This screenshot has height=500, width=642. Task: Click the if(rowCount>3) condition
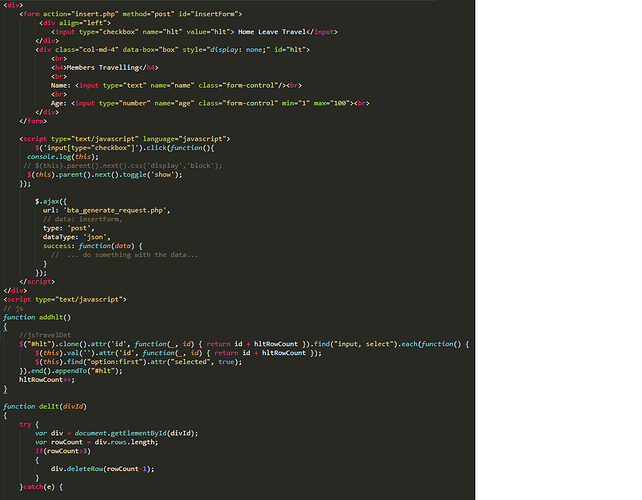[x=63, y=451]
